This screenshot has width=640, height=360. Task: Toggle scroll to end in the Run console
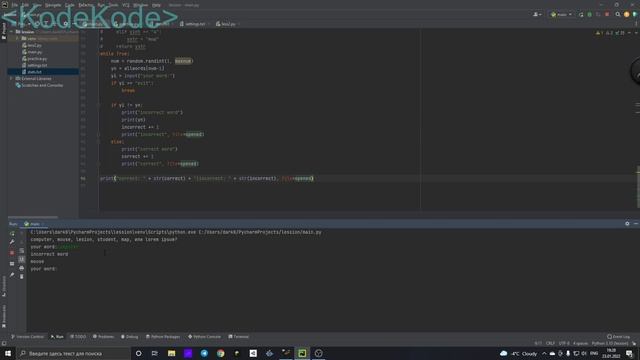[22, 259]
